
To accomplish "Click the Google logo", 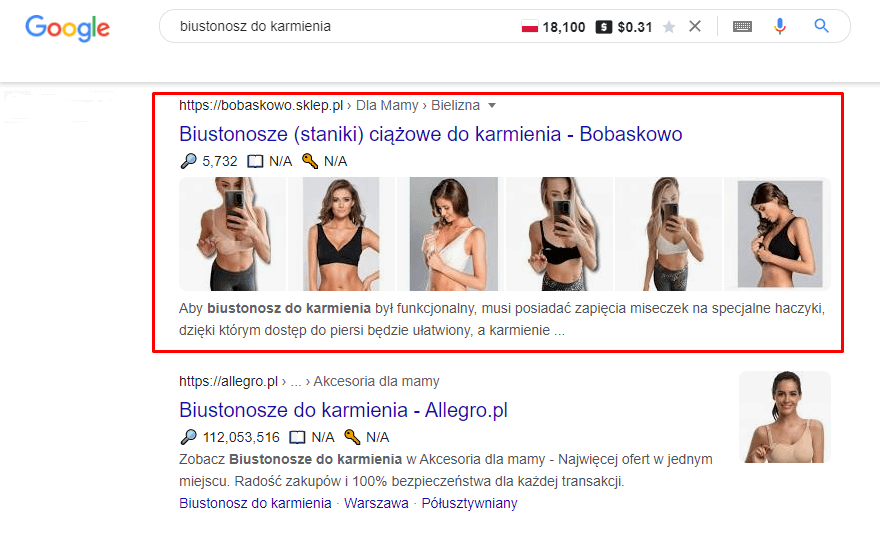I will point(67,28).
